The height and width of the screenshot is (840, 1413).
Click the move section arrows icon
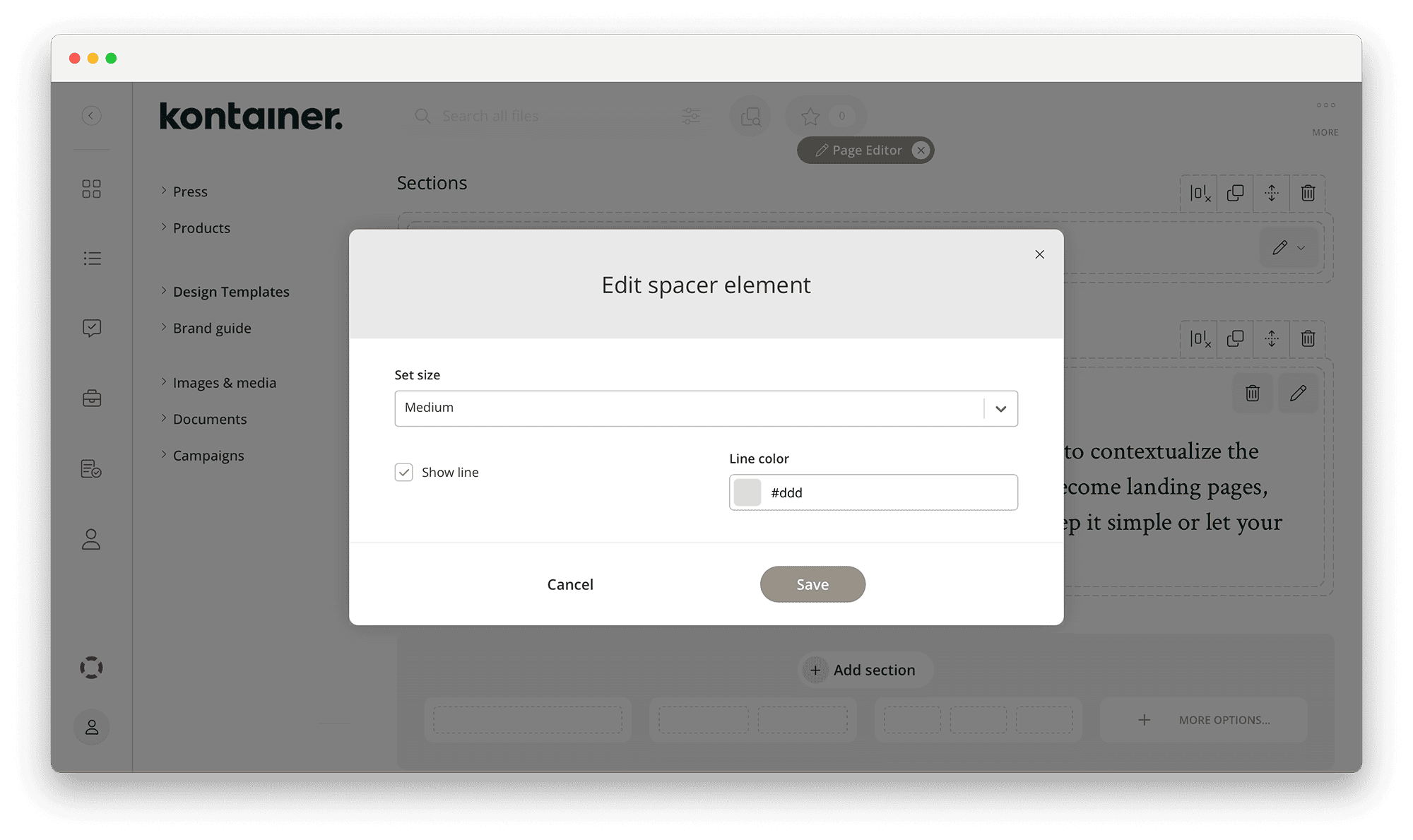[x=1271, y=193]
